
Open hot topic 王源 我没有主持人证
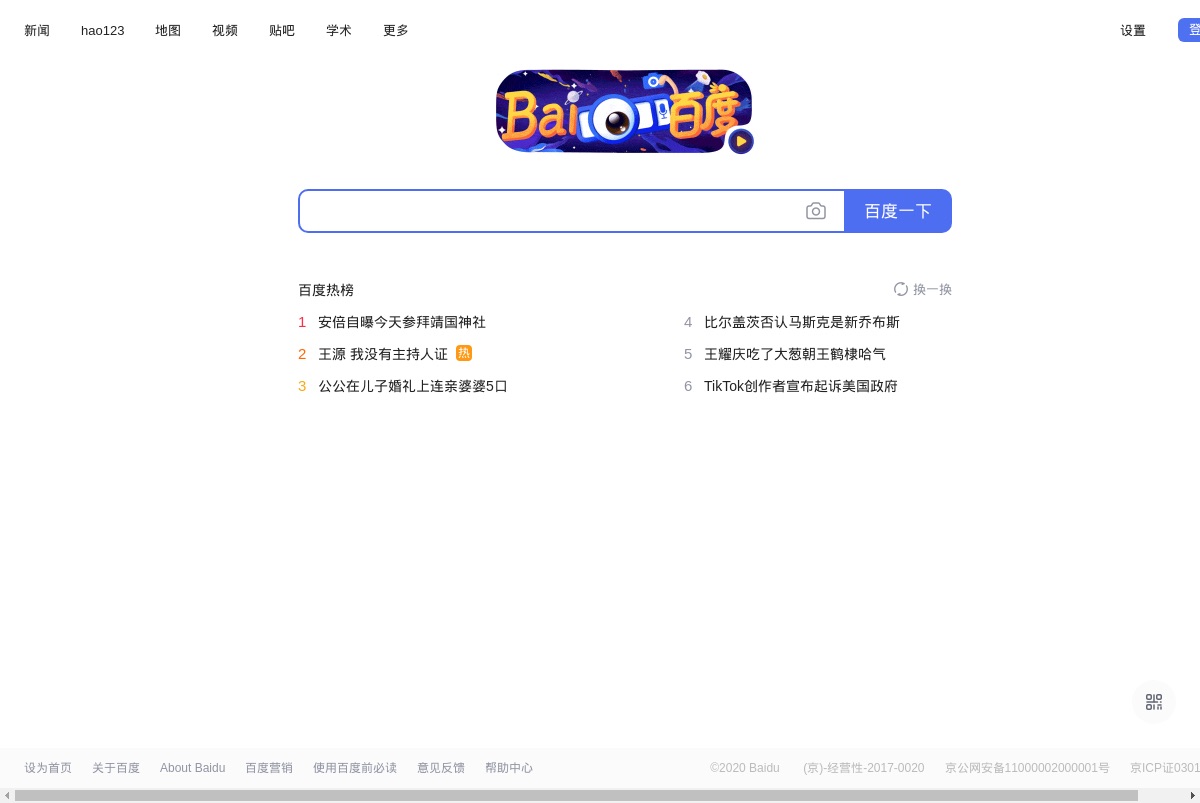[x=383, y=354]
